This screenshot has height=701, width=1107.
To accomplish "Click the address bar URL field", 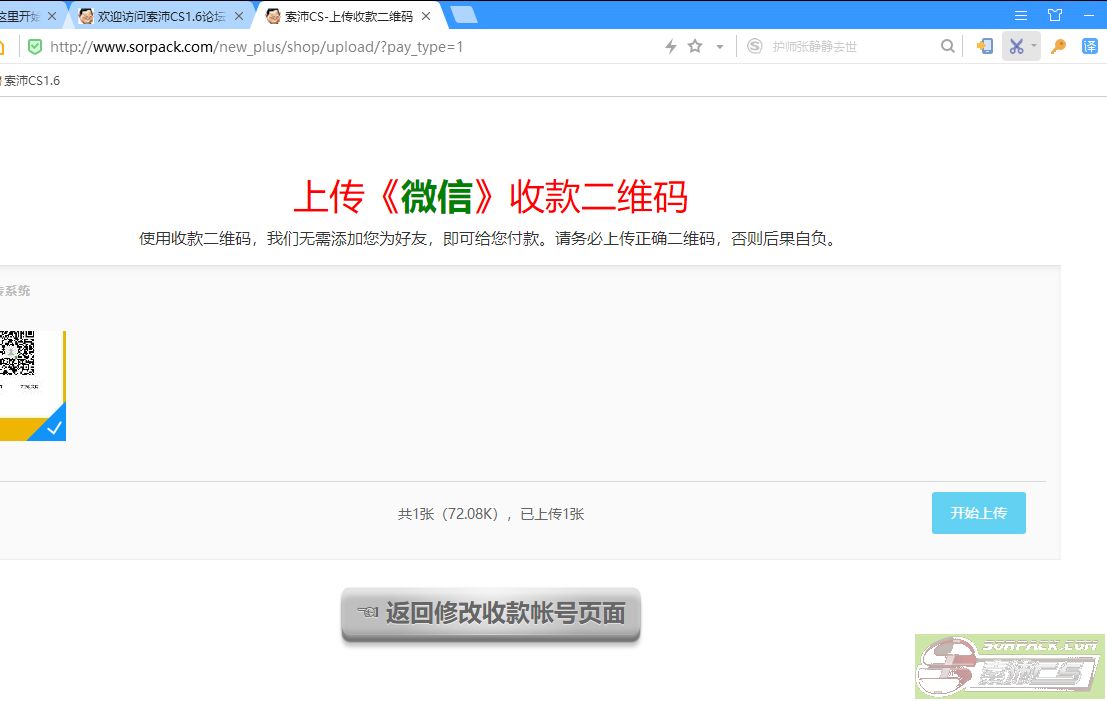I will [x=350, y=47].
